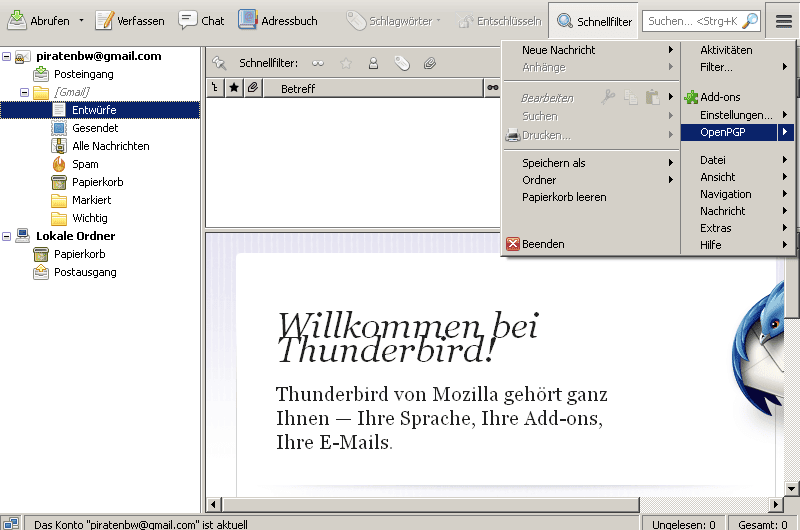Sort by the star column header

point(234,88)
